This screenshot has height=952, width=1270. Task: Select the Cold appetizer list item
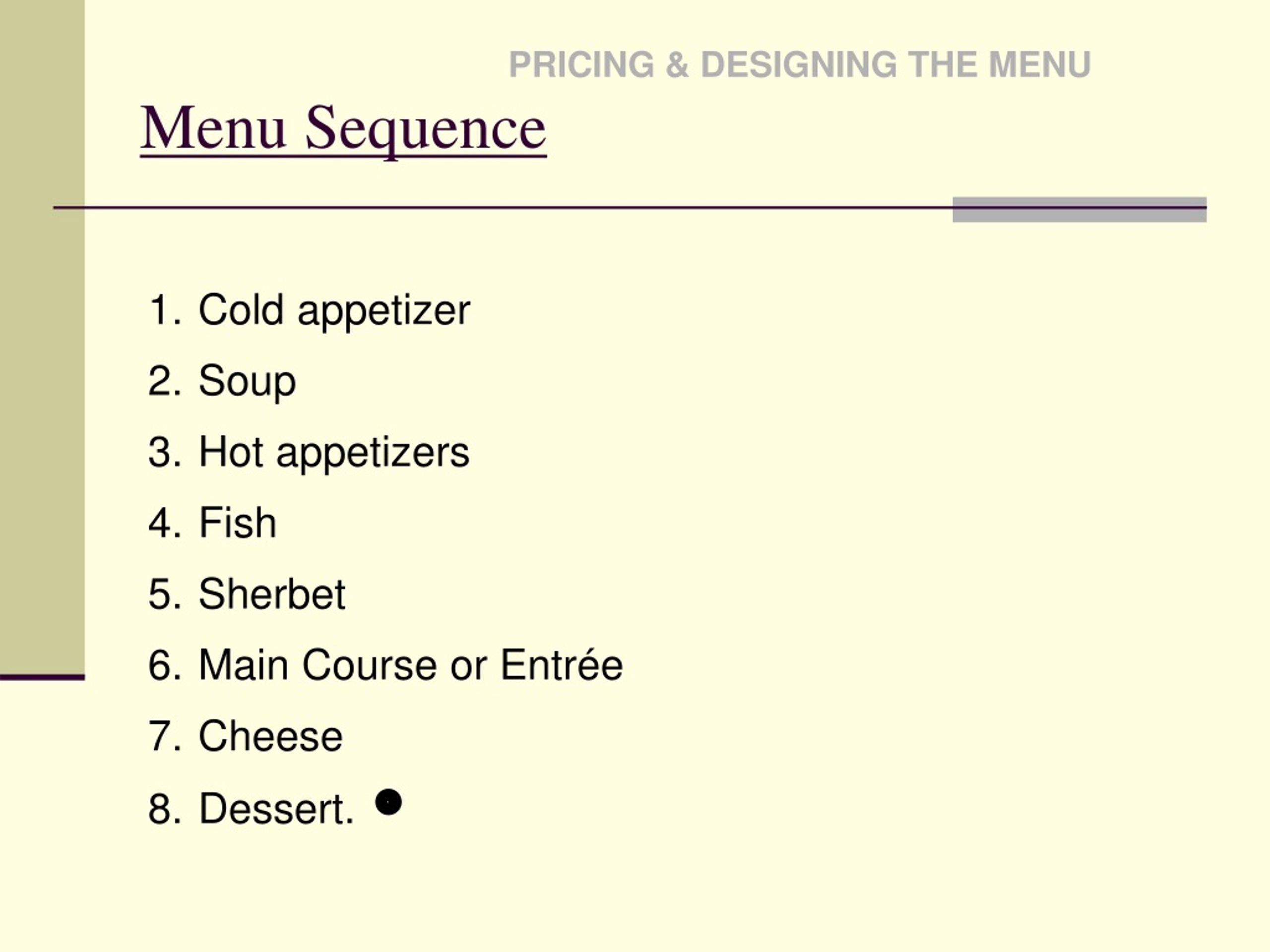(x=333, y=310)
